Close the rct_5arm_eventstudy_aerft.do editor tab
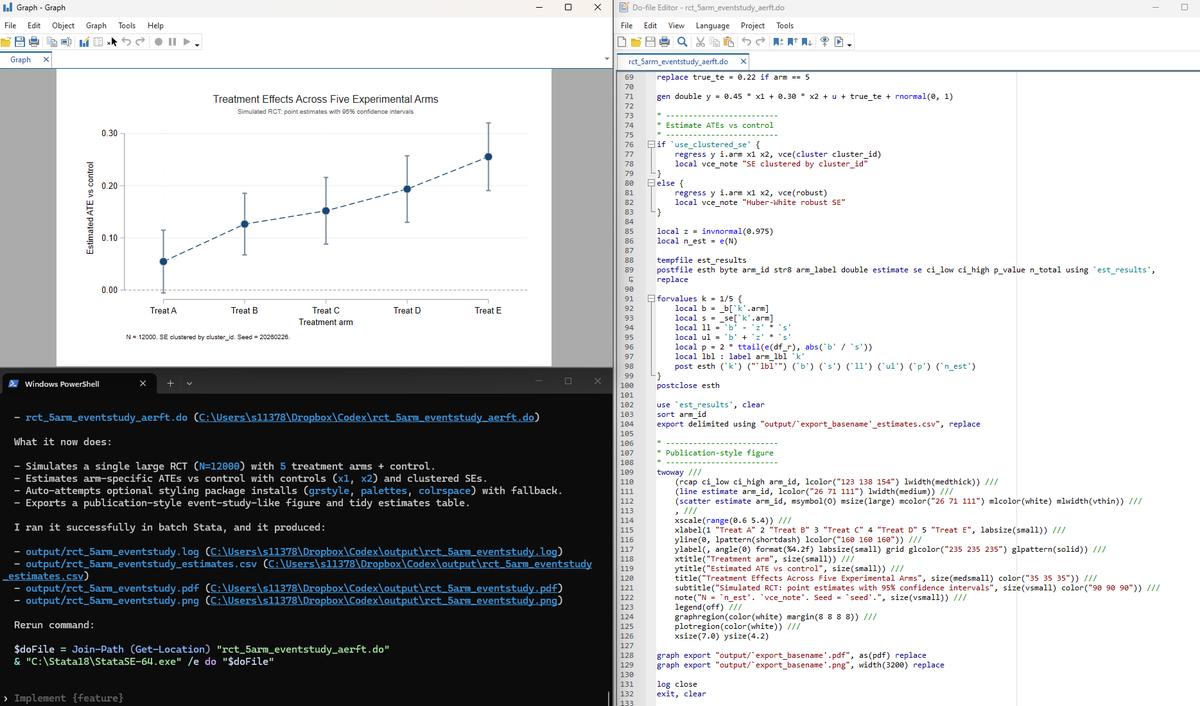Image resolution: width=1200 pixels, height=706 pixels. point(743,61)
